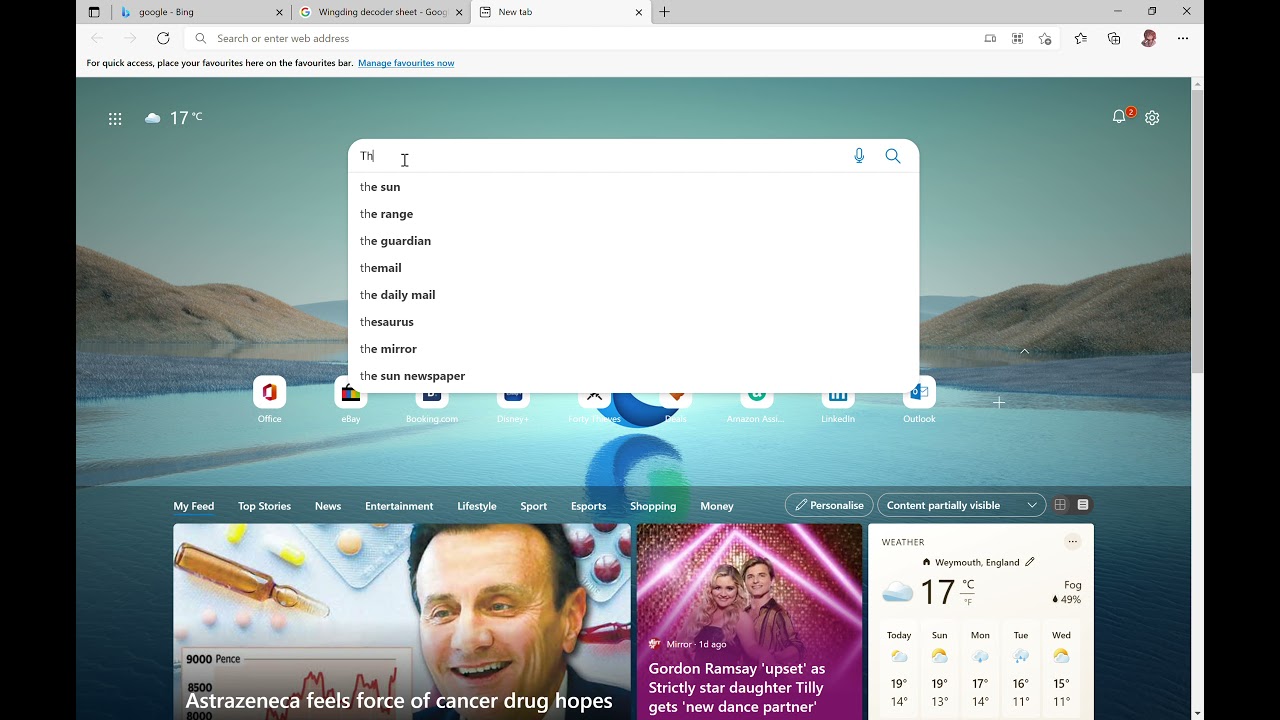Choose the suggestion "the mirror"

tap(633, 349)
